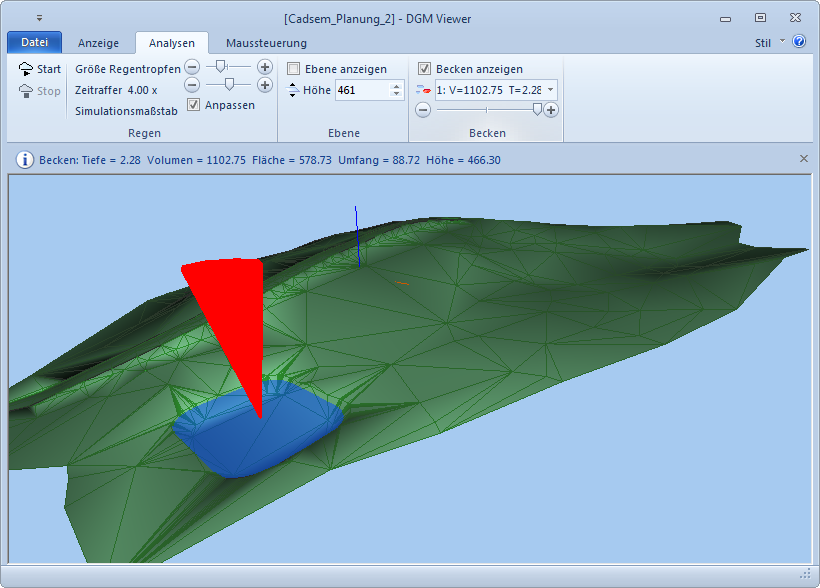Image resolution: width=820 pixels, height=588 pixels.
Task: Switch to the Anzeige tab
Action: coord(99,43)
